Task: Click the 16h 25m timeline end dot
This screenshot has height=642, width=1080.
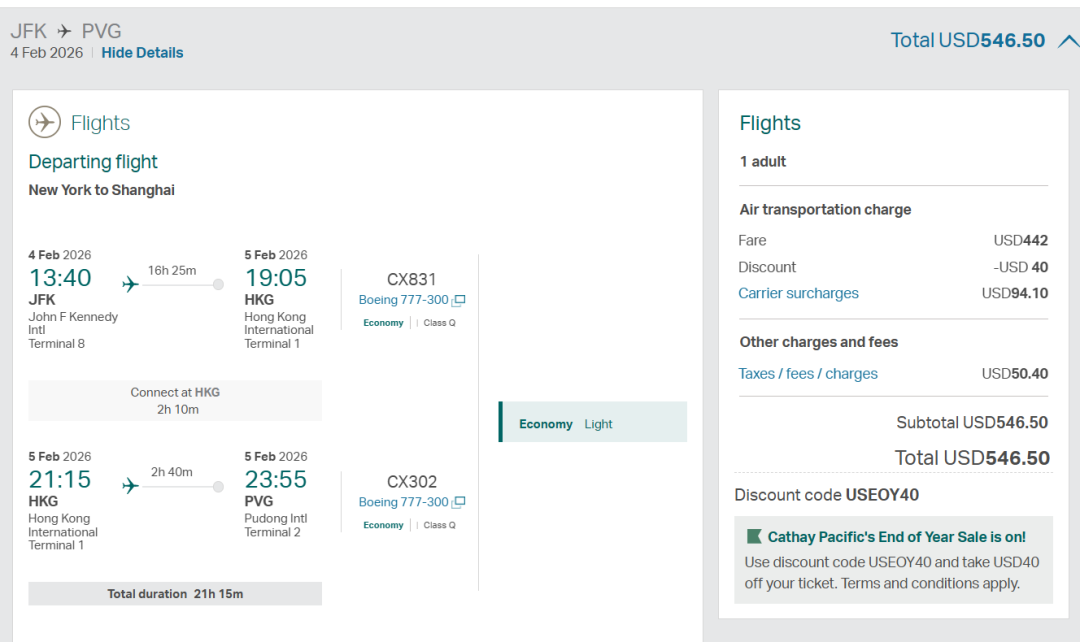Action: (x=218, y=285)
